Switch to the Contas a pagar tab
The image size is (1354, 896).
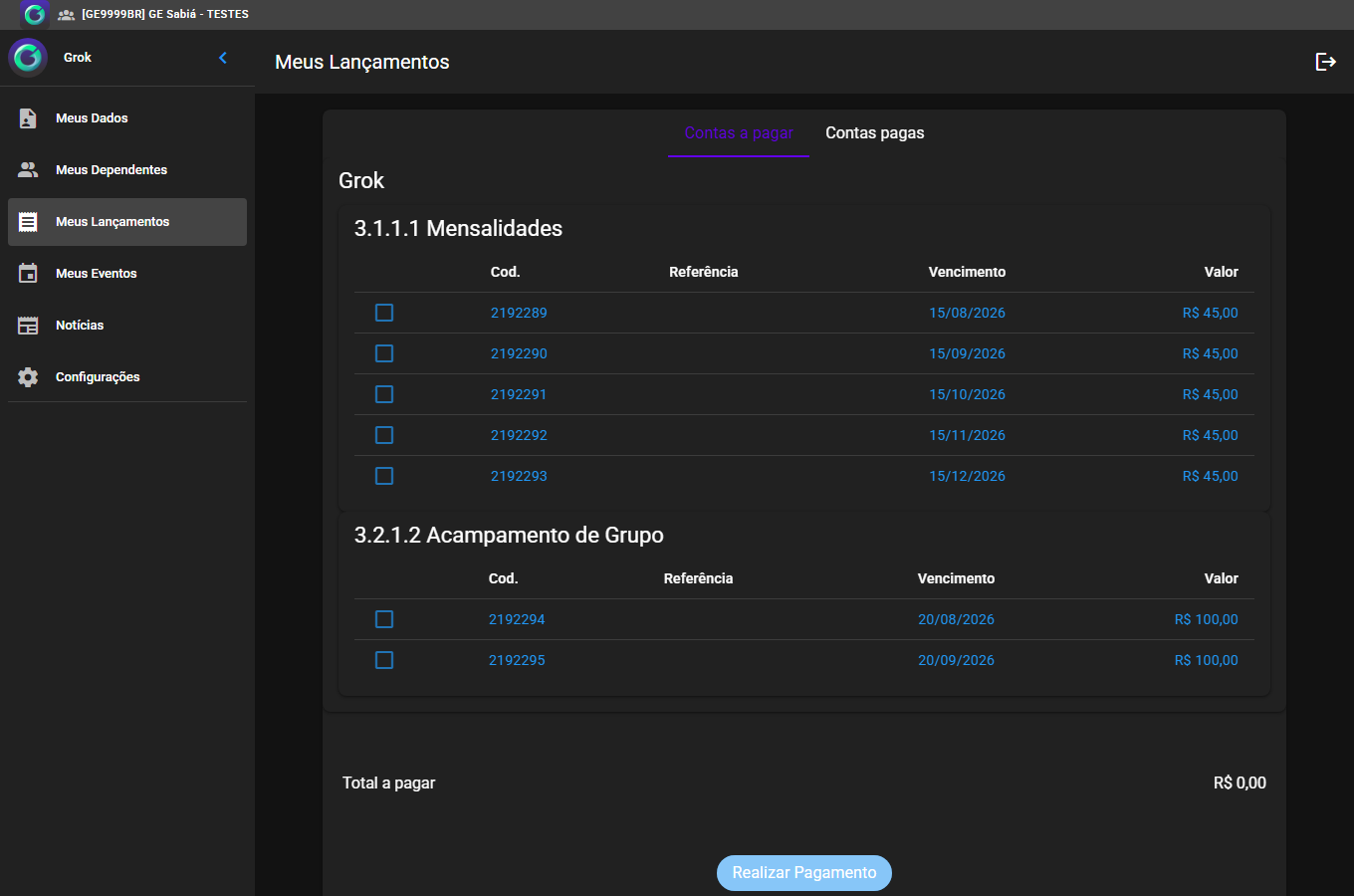click(739, 133)
